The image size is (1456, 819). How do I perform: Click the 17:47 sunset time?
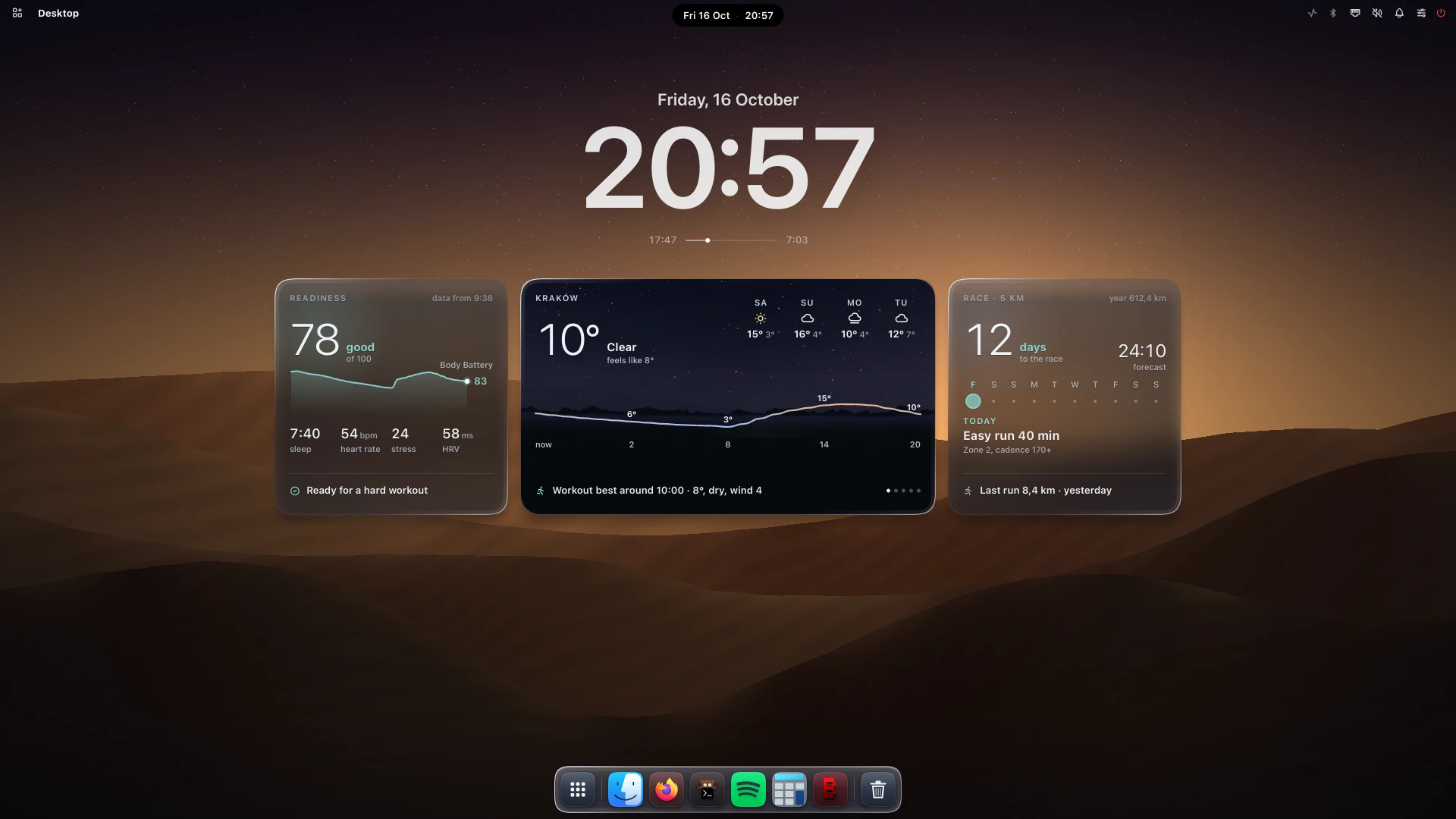tap(663, 240)
